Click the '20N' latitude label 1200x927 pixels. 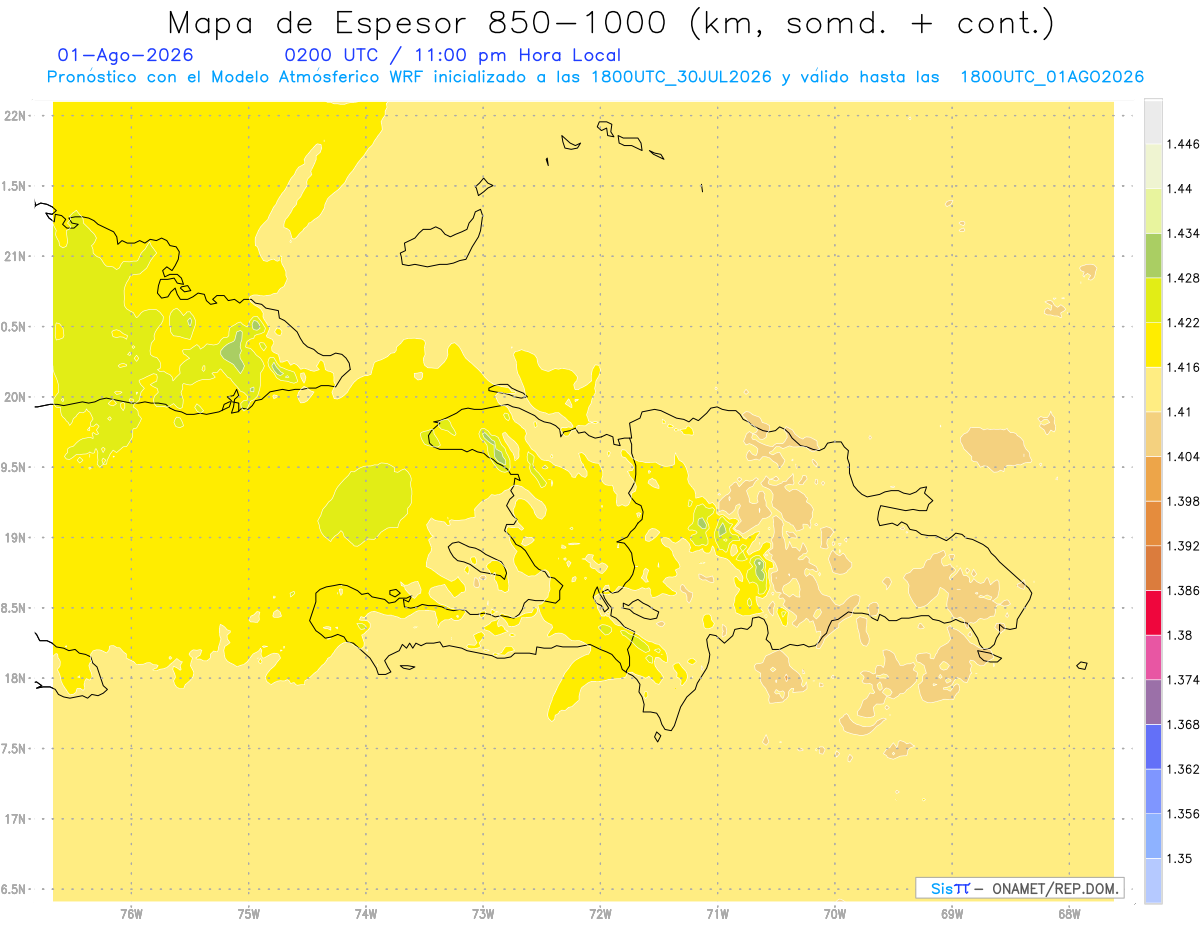[15, 397]
